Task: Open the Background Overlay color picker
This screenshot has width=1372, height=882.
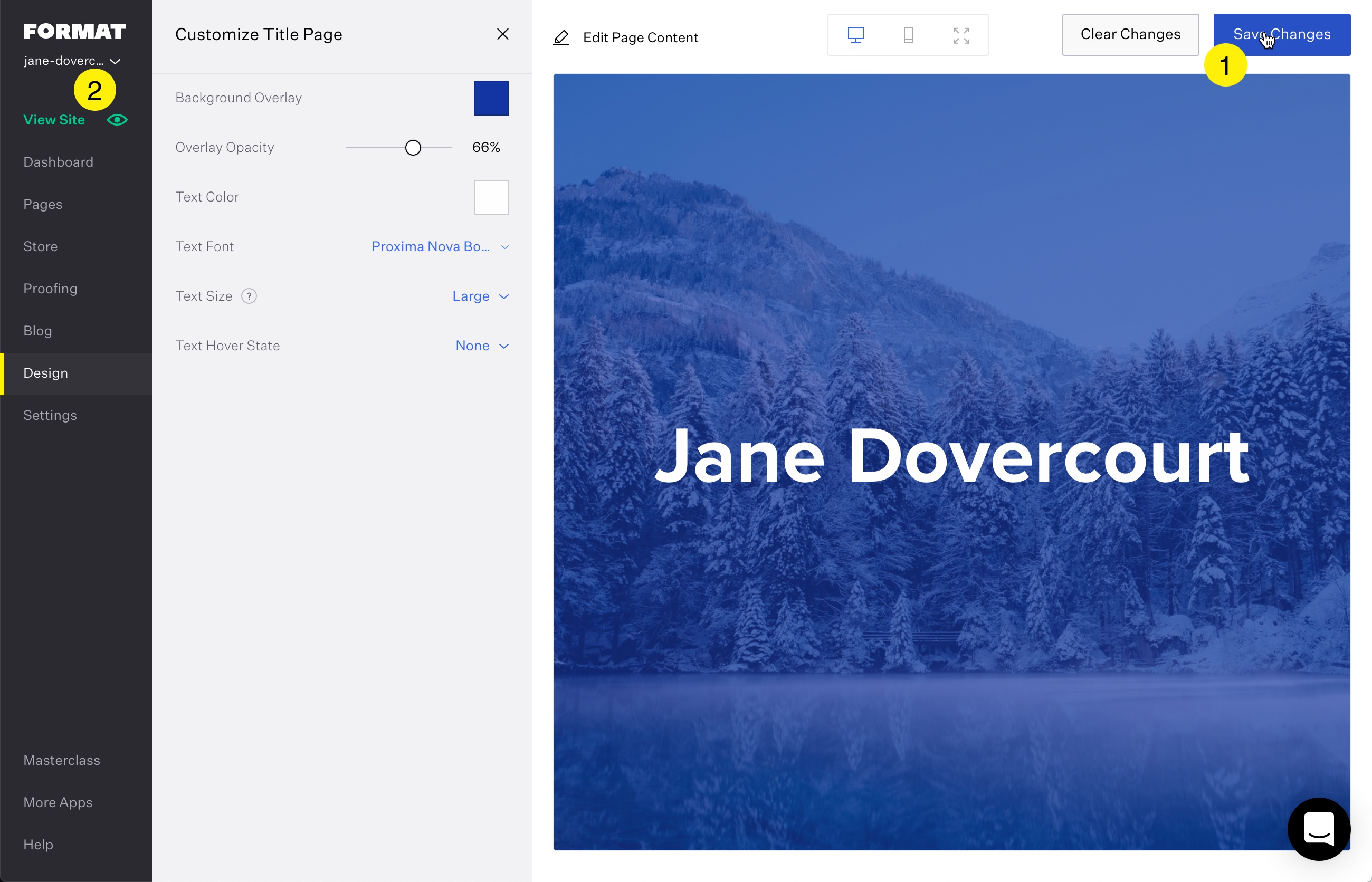Action: pos(491,98)
